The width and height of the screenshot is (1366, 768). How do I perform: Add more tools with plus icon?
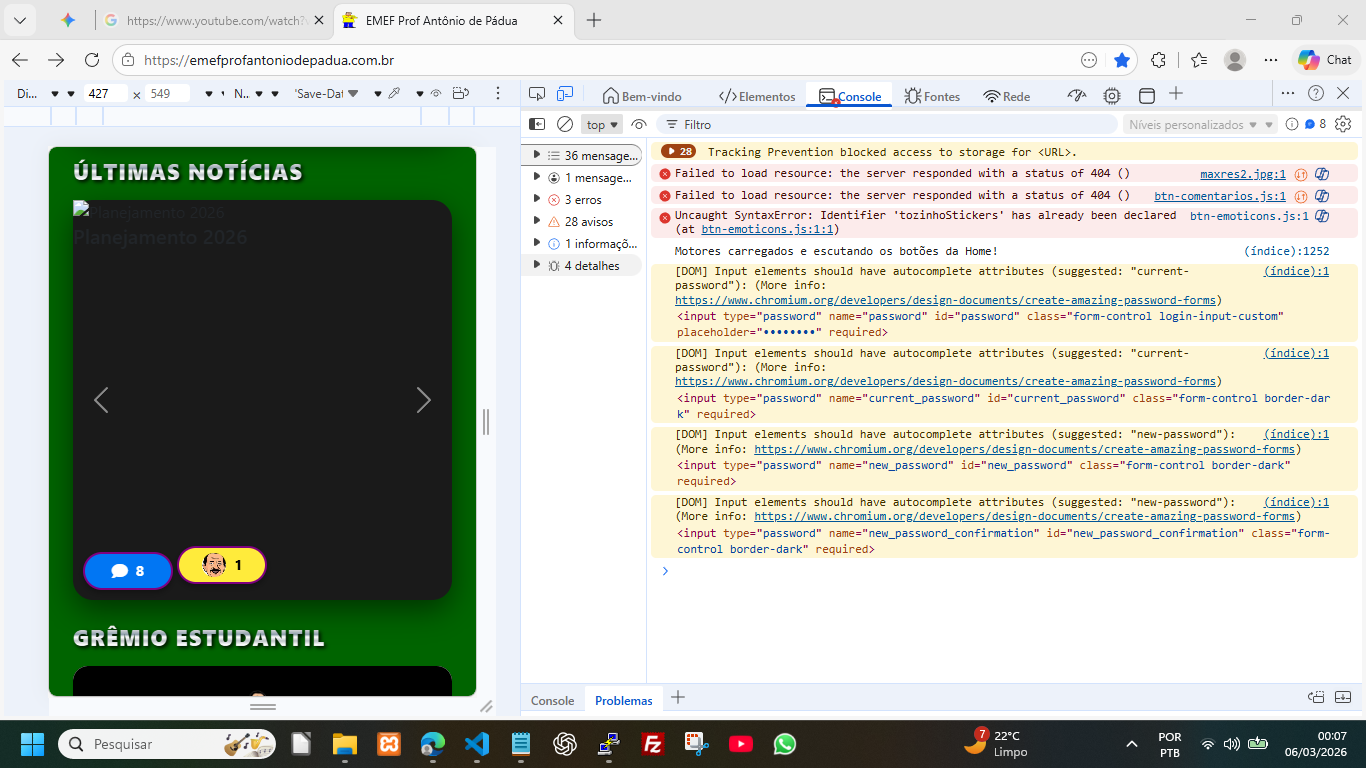[1176, 94]
